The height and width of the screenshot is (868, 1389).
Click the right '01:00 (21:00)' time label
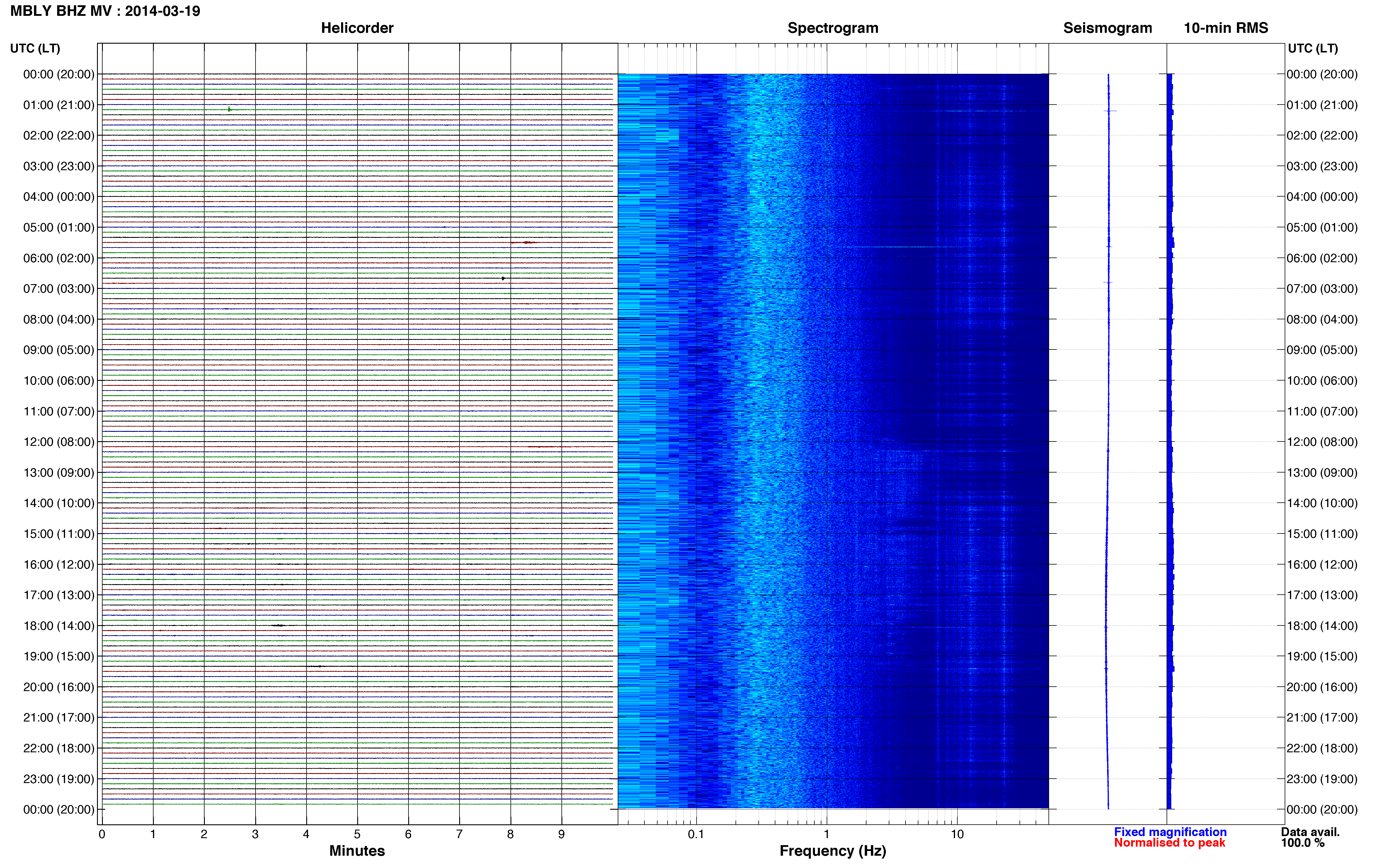pos(1322,105)
